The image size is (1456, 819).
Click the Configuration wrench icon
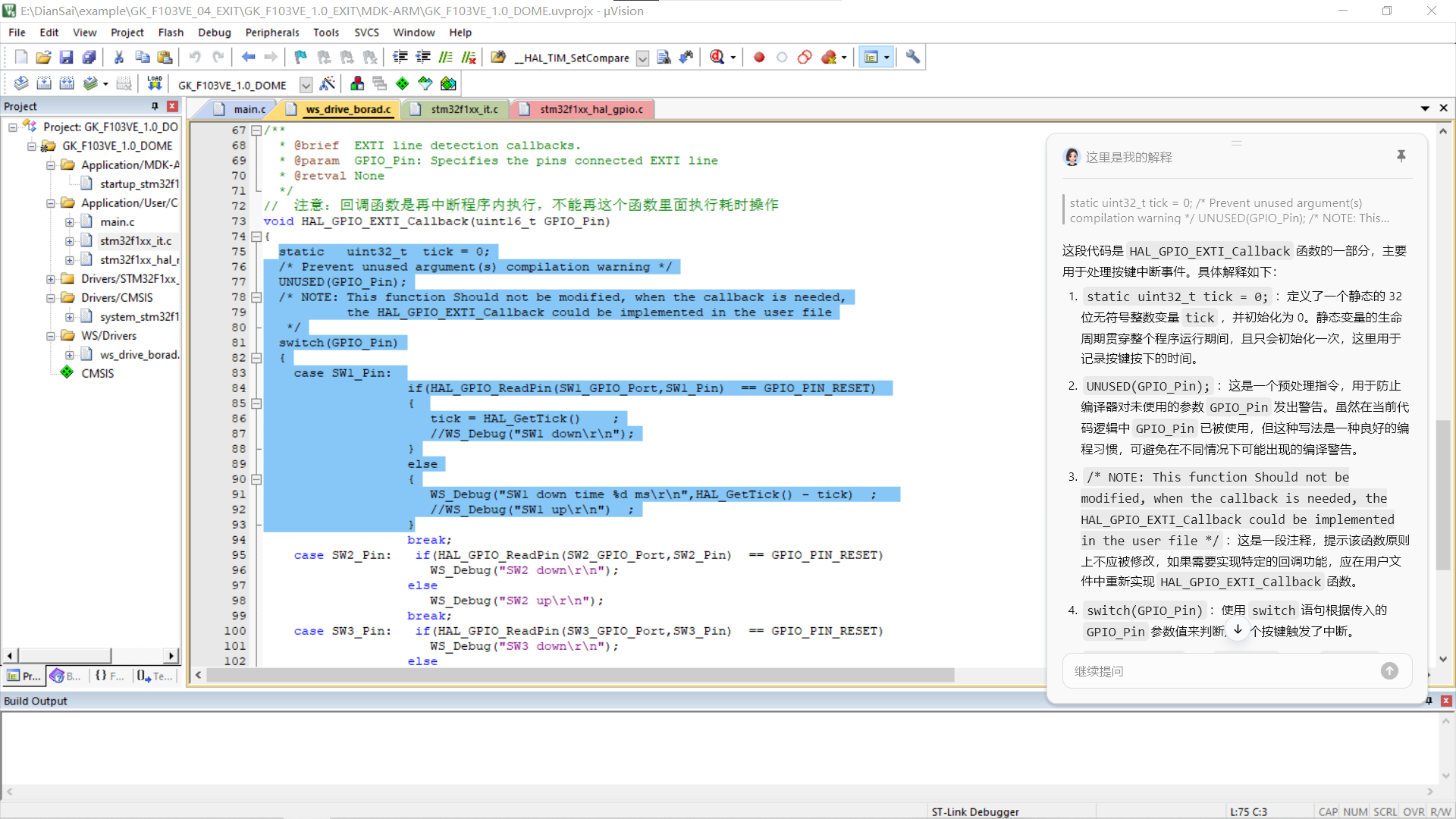(x=913, y=58)
